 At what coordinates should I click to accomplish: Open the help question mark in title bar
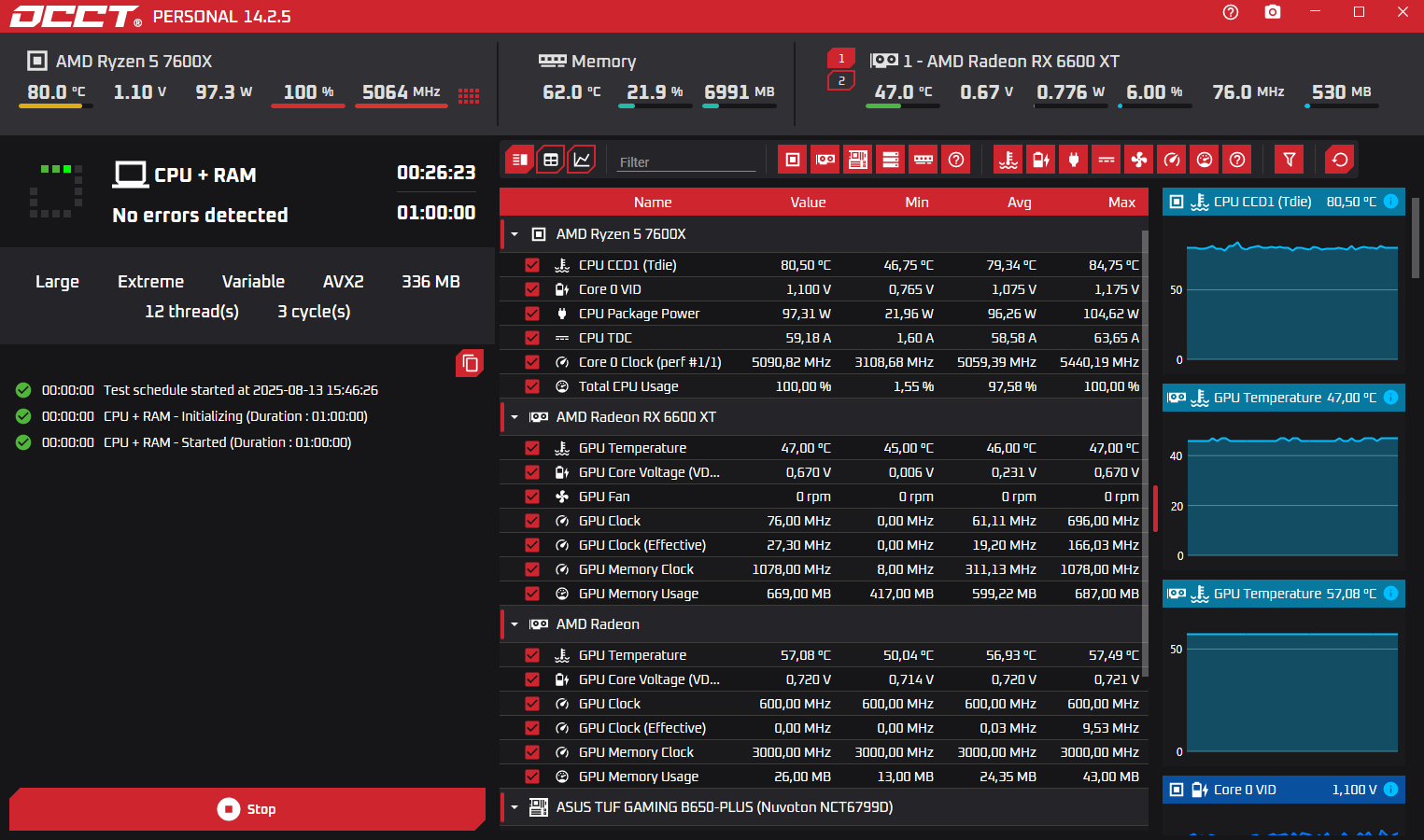[1231, 12]
